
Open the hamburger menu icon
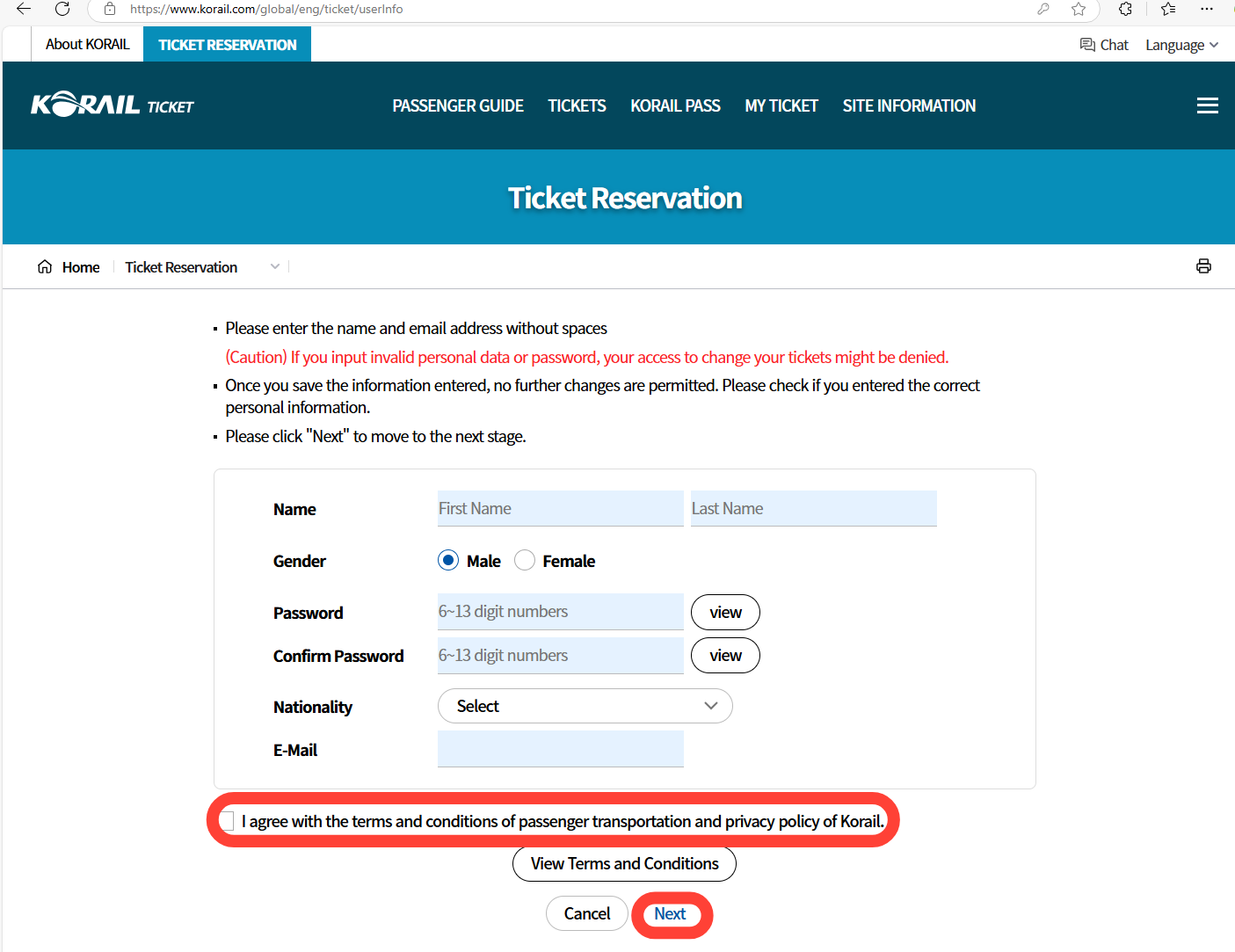point(1207,105)
